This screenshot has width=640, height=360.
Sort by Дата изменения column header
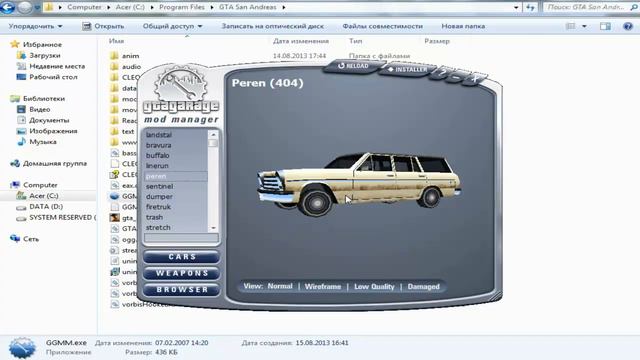(x=301, y=41)
